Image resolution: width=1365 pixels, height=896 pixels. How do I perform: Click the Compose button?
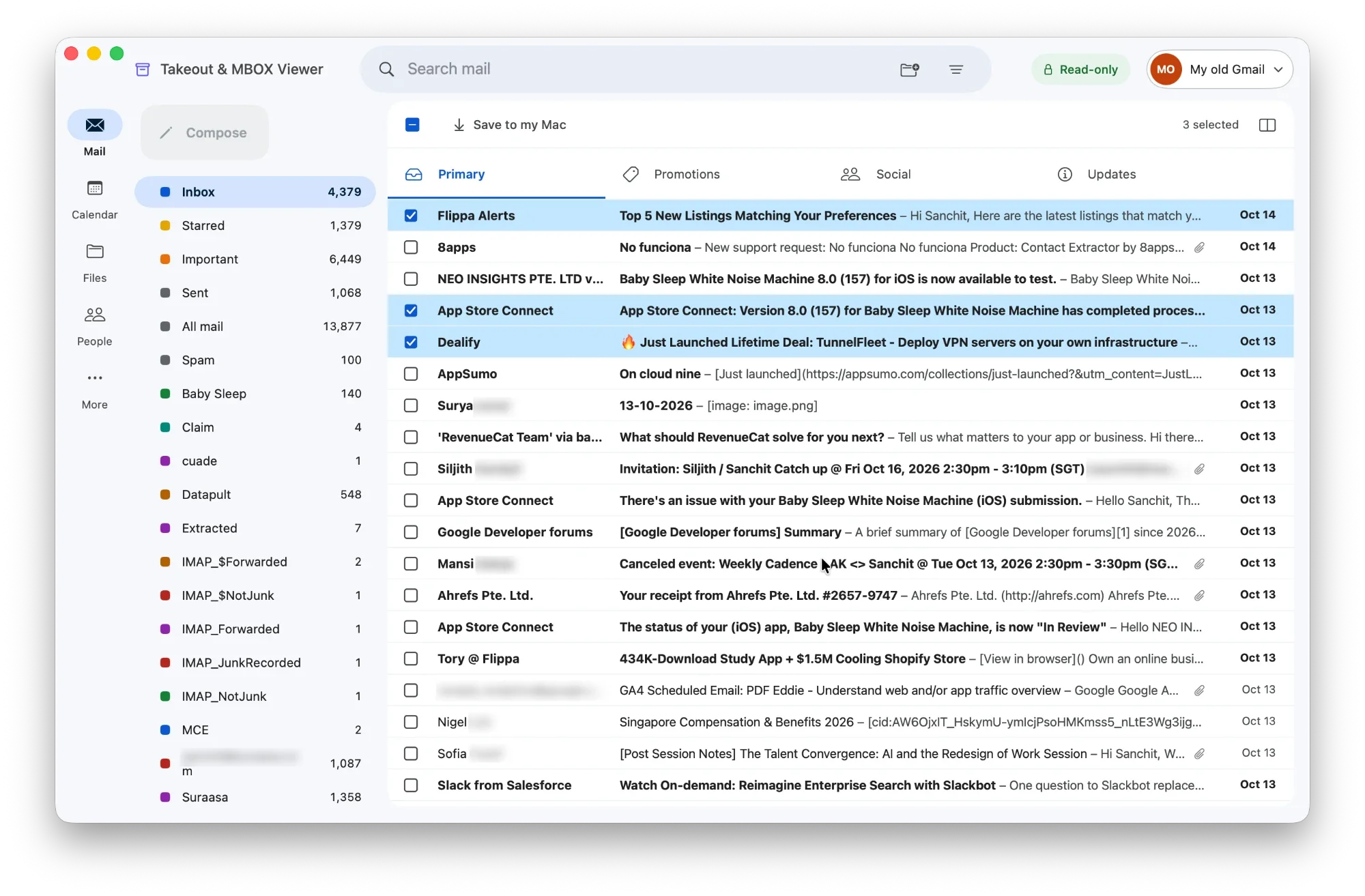pyautogui.click(x=205, y=133)
